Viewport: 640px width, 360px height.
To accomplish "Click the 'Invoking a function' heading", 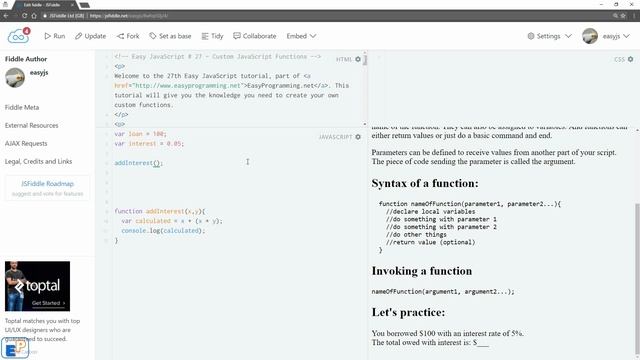I will click(422, 271).
